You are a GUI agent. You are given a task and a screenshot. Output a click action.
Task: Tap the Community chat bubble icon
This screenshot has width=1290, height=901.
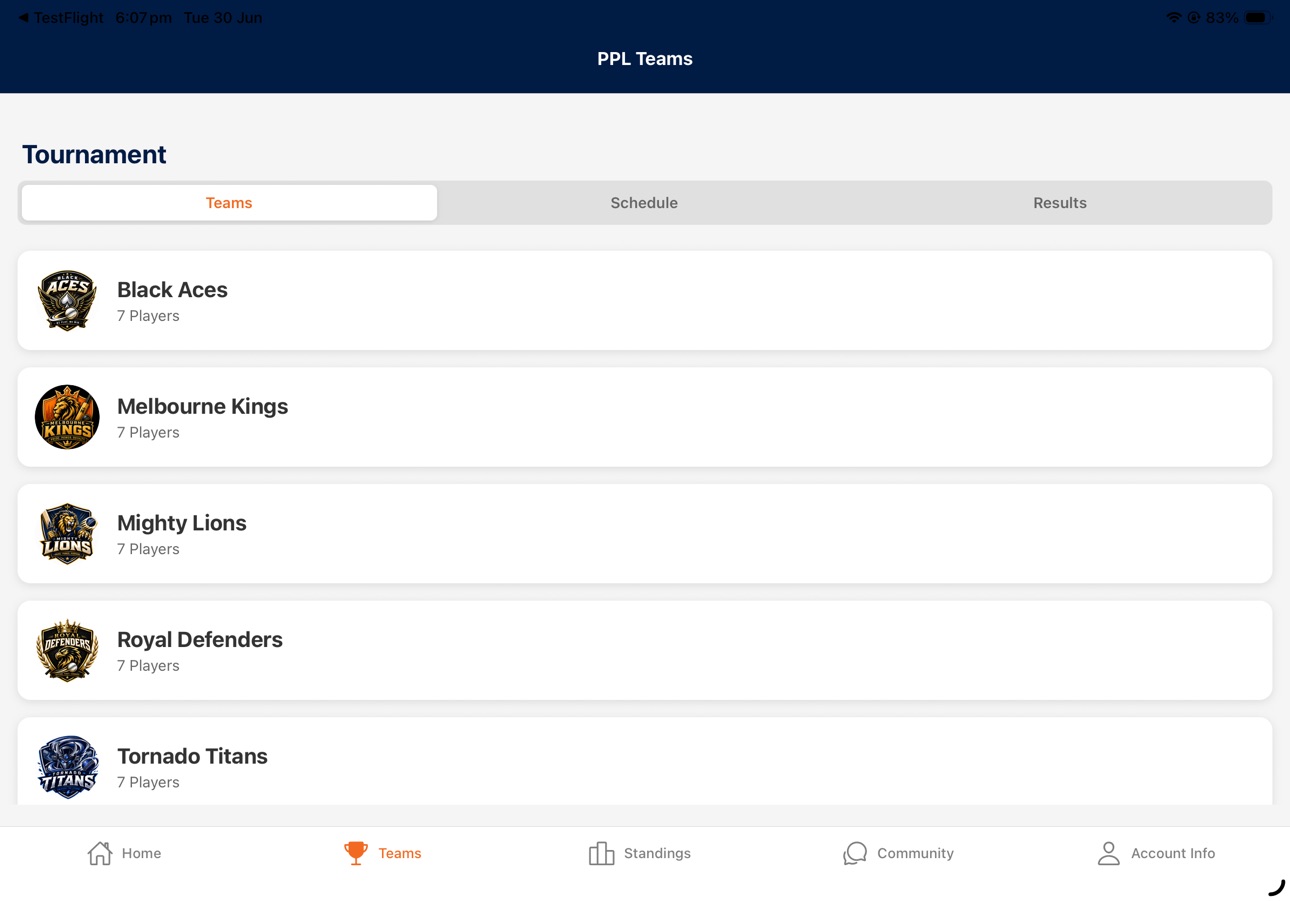[x=855, y=853]
